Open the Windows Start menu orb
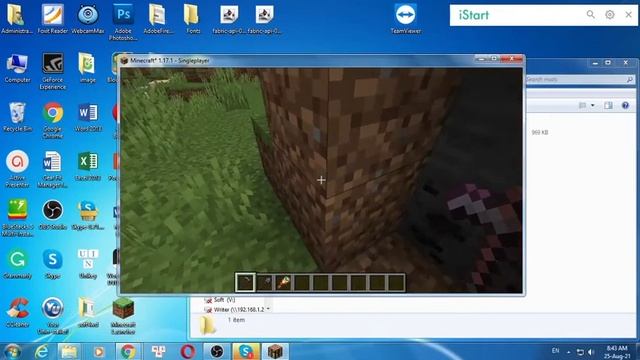Viewport: 640px width, 360px height. (x=13, y=351)
